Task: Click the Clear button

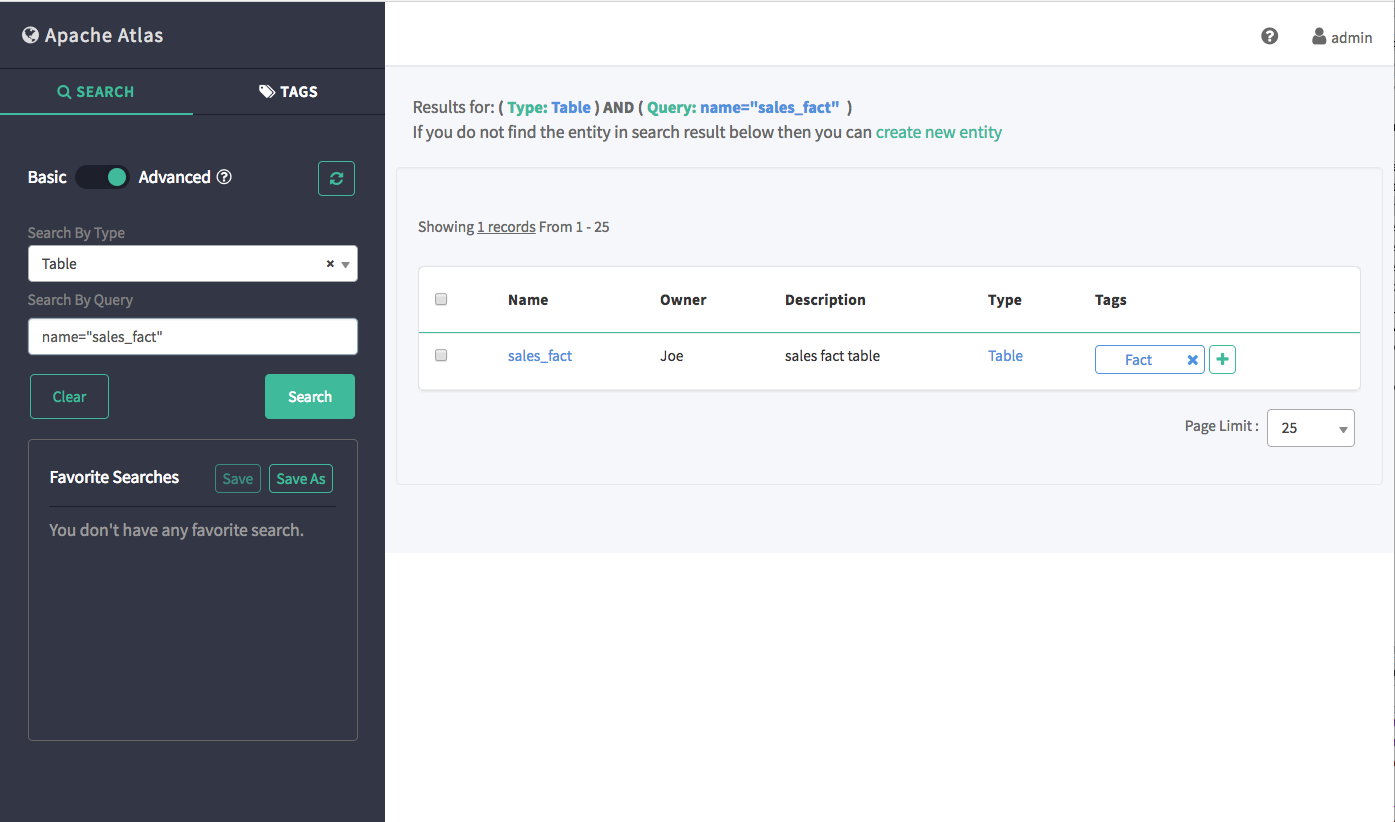Action: pyautogui.click(x=69, y=397)
